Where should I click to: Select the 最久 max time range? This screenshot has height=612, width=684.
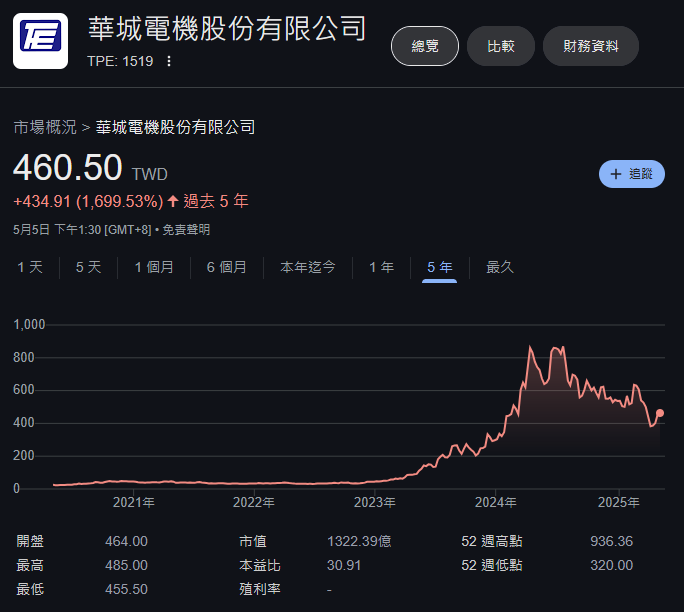click(500, 267)
